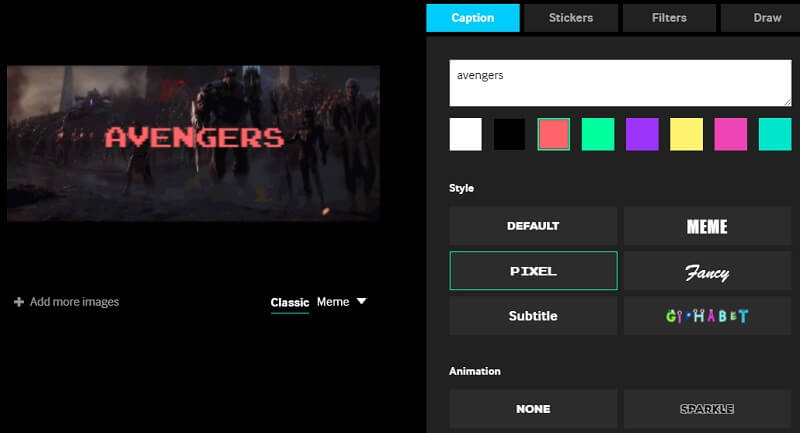Select the yellow color swatch
Viewport: 800px width, 433px height.
tap(686, 134)
